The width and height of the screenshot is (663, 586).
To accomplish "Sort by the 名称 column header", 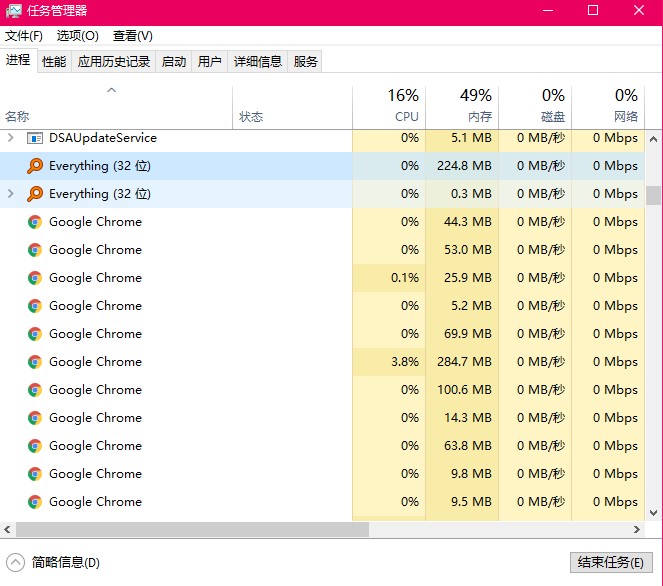I will pos(116,108).
